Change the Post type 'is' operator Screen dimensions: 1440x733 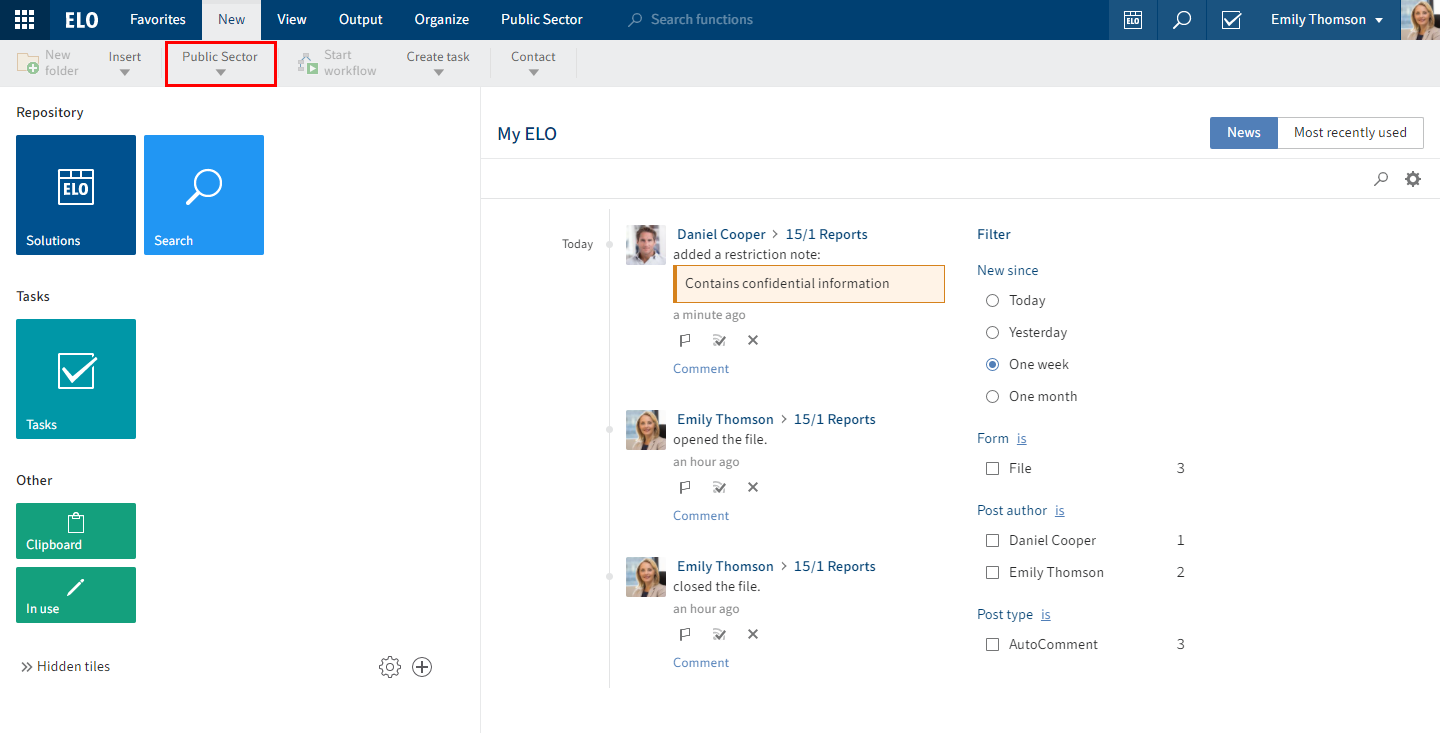[1046, 615]
